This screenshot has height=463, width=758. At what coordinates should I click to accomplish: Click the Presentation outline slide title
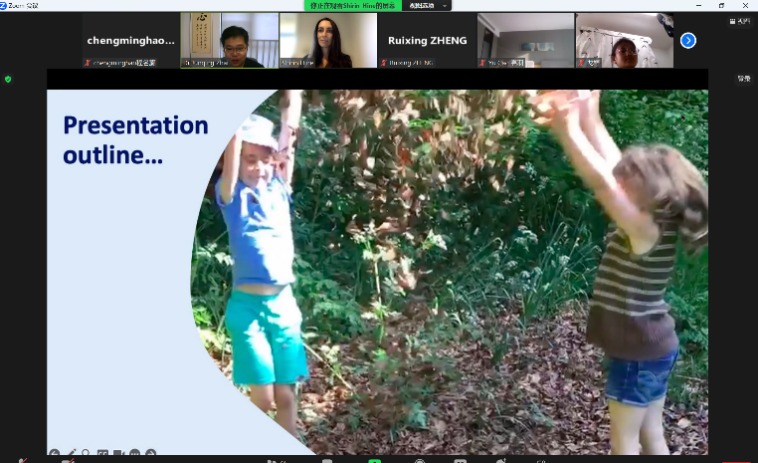click(x=135, y=140)
